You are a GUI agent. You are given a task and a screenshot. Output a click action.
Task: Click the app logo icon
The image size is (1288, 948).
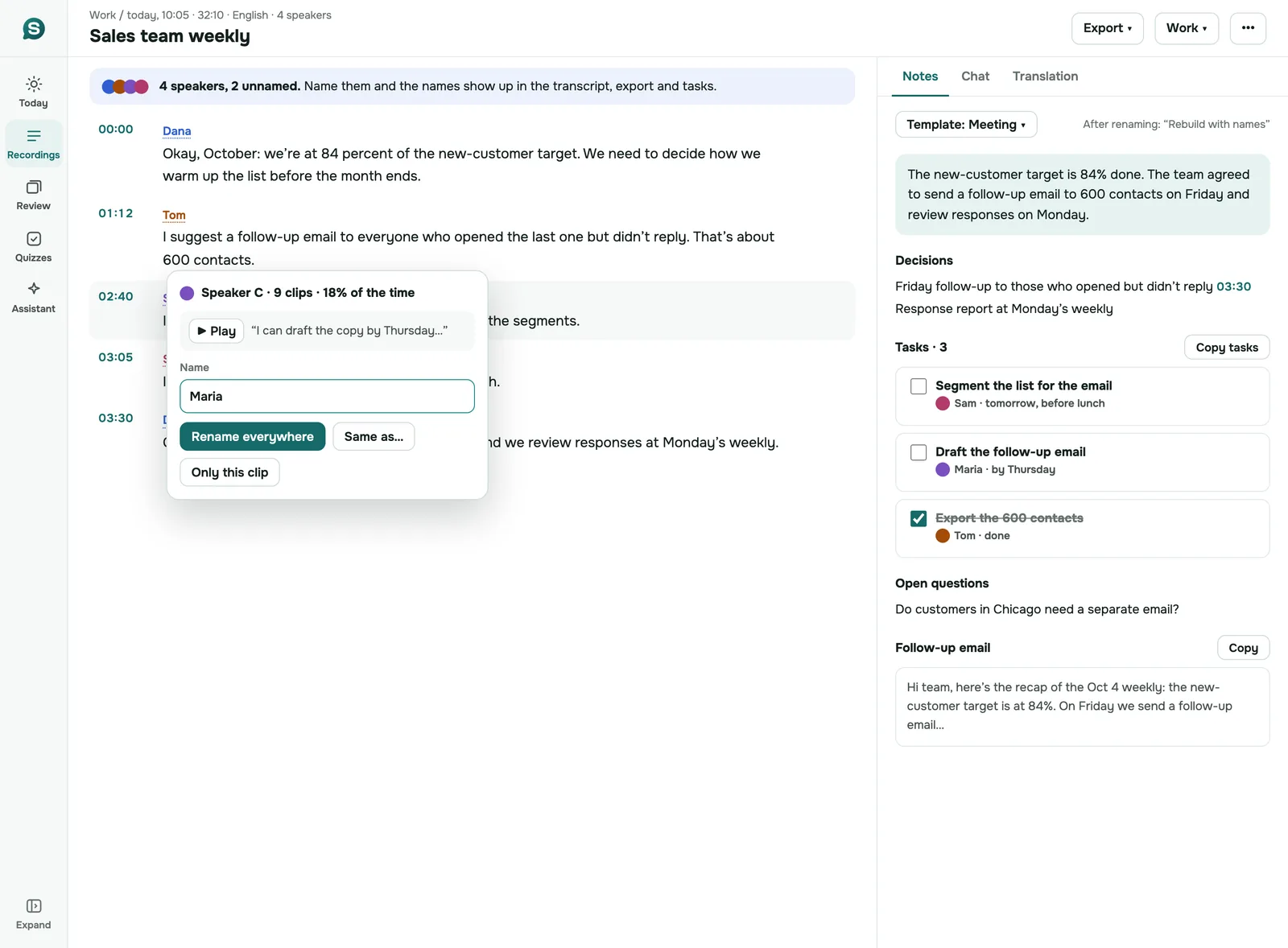(34, 29)
